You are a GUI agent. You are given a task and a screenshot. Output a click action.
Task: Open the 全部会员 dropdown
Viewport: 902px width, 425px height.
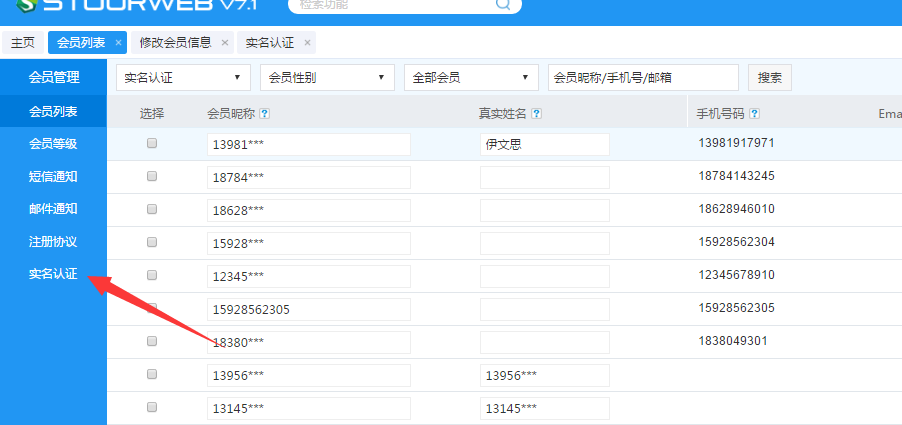click(x=471, y=77)
